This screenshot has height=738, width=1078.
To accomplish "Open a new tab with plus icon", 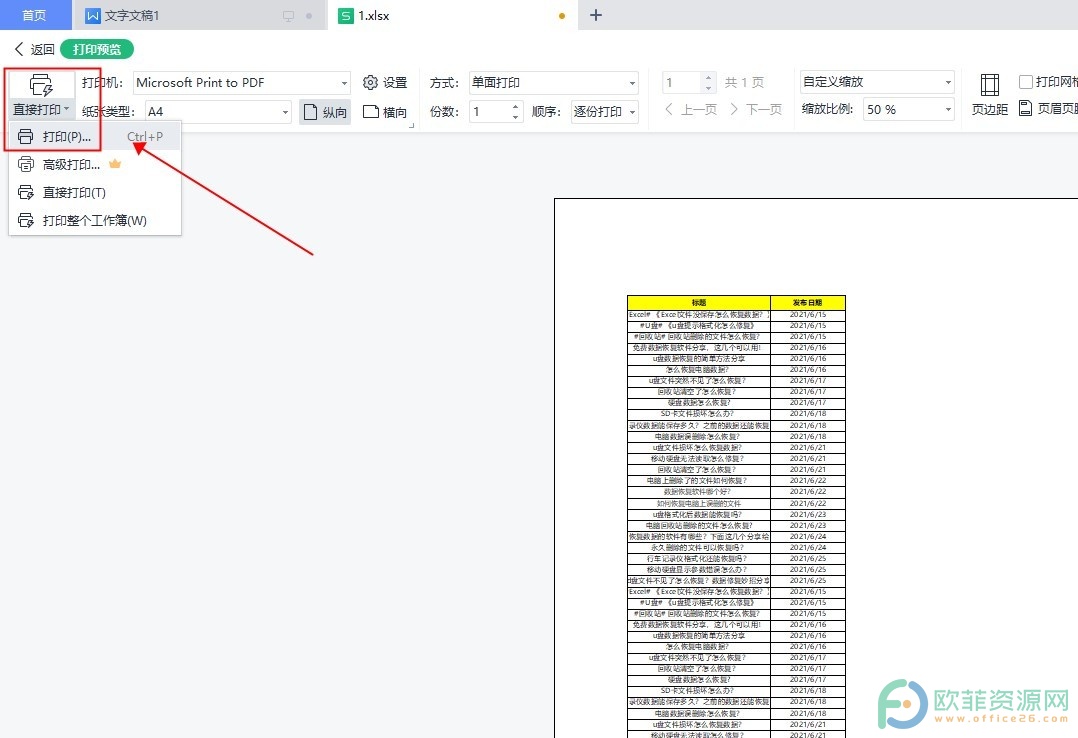I will click(596, 15).
